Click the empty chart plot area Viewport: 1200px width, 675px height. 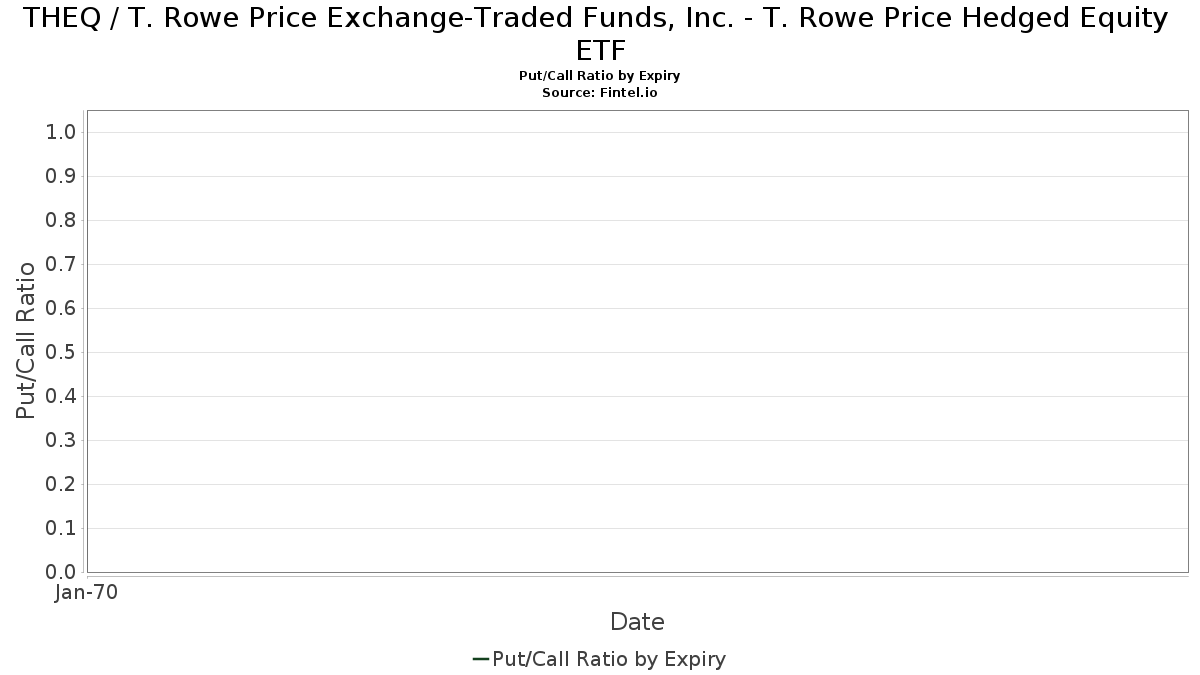[637, 340]
